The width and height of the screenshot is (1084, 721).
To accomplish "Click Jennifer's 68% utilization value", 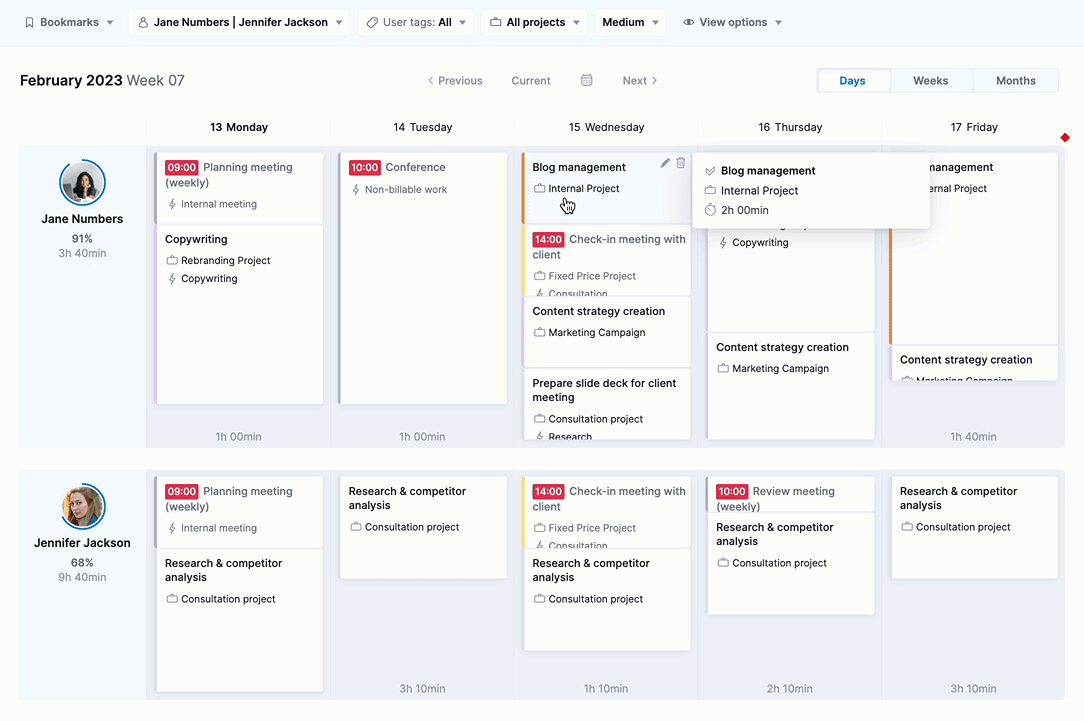I will (82, 563).
